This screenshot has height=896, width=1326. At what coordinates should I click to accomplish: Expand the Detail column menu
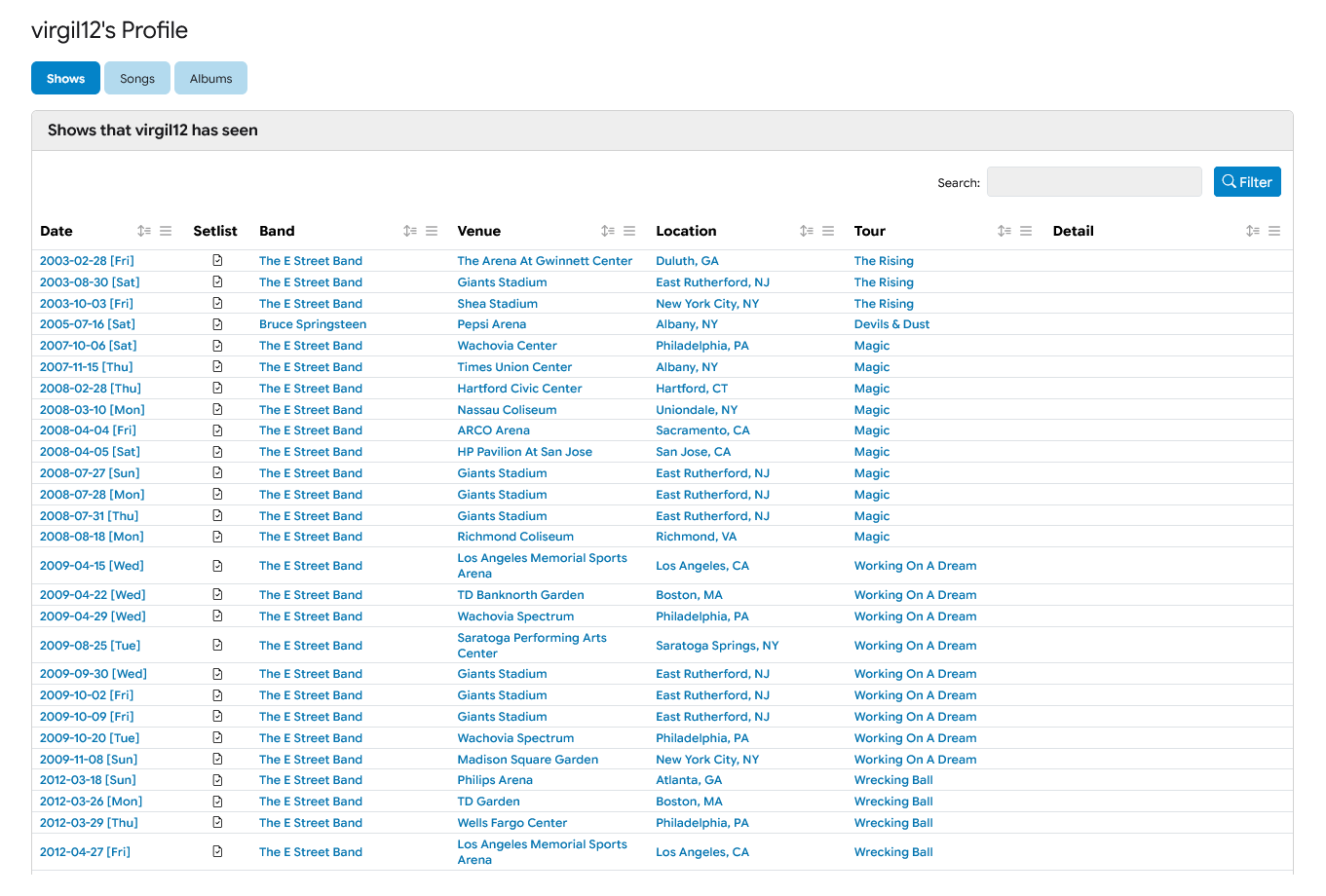click(x=1274, y=231)
